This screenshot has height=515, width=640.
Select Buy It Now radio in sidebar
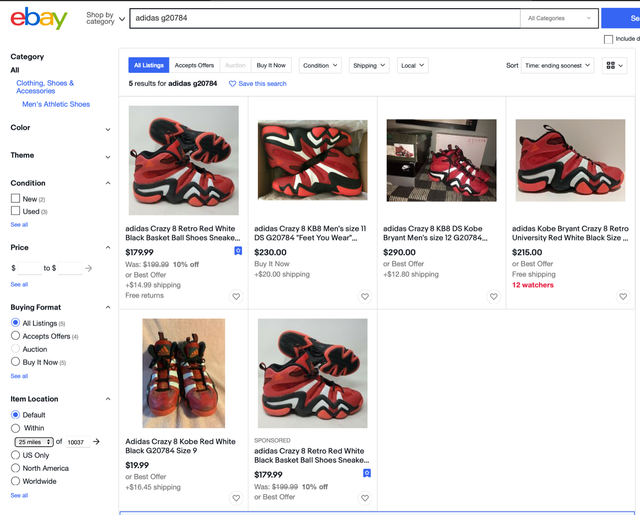pos(16,362)
